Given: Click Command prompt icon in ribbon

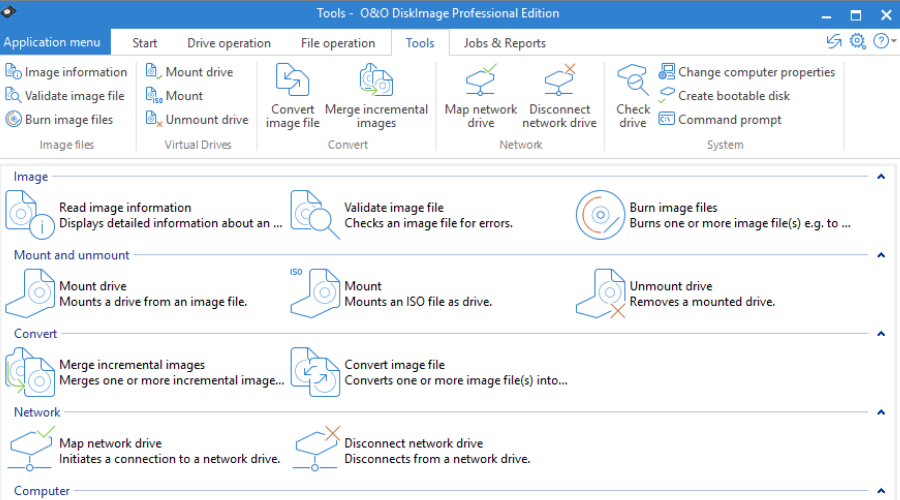Looking at the screenshot, I should [666, 119].
